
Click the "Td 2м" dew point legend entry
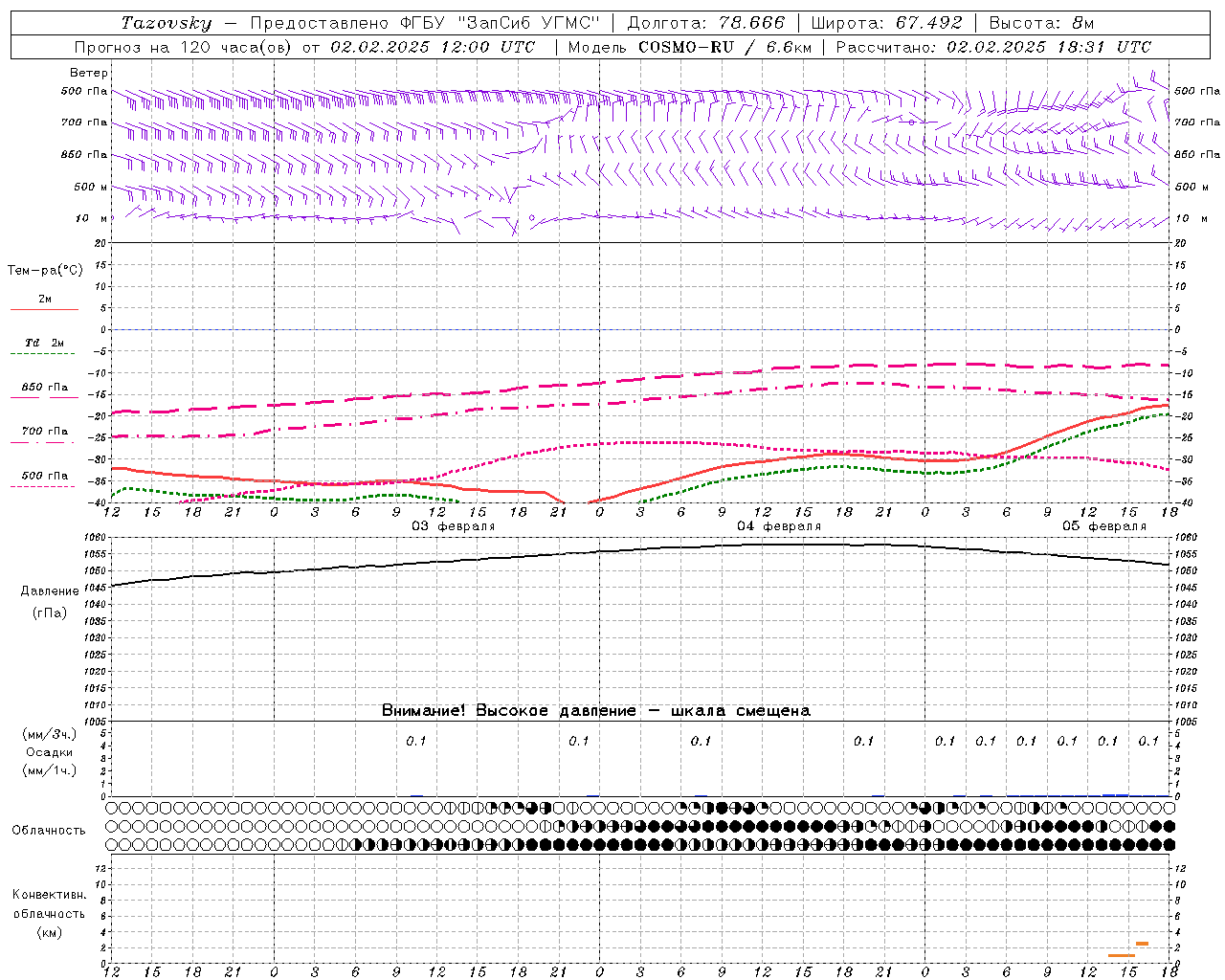pyautogui.click(x=44, y=343)
